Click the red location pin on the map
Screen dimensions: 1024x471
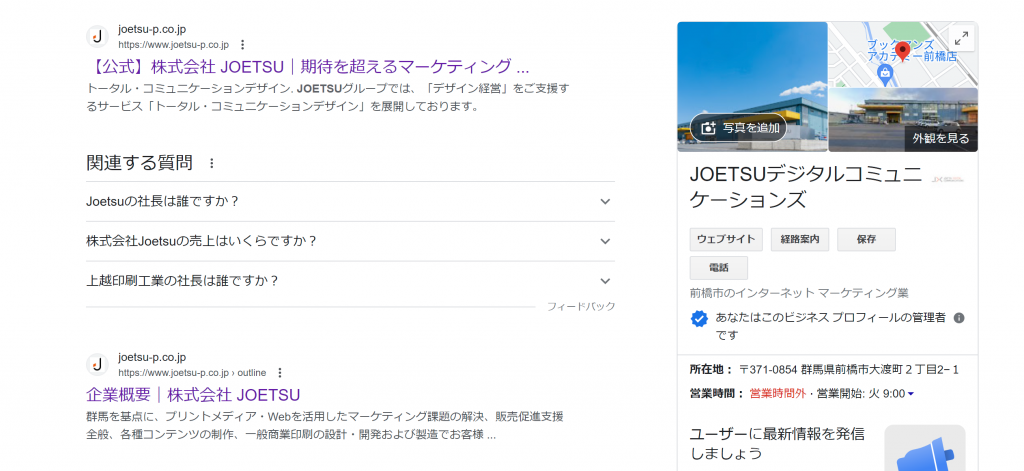[903, 51]
